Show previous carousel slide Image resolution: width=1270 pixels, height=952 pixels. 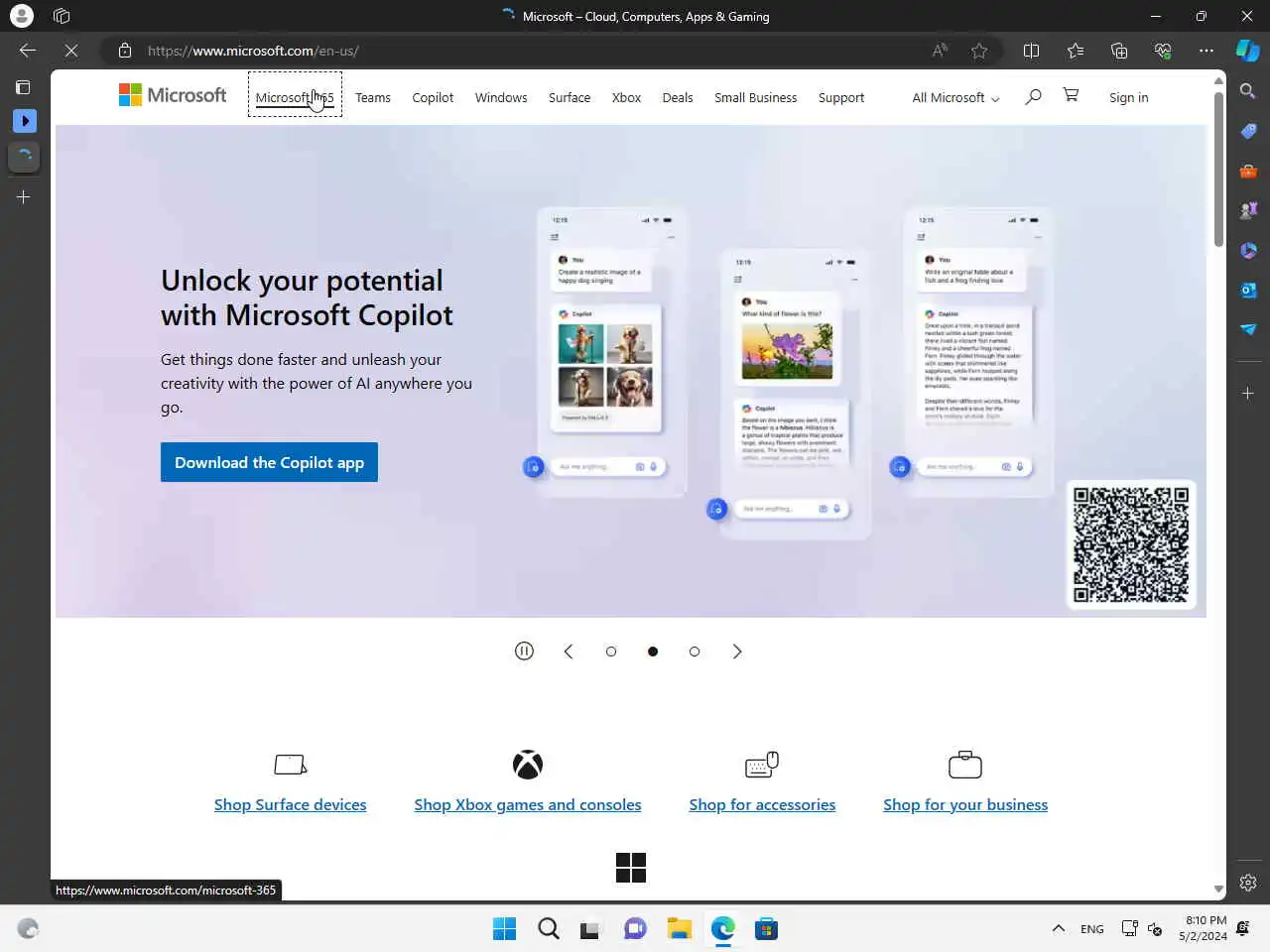pyautogui.click(x=569, y=652)
